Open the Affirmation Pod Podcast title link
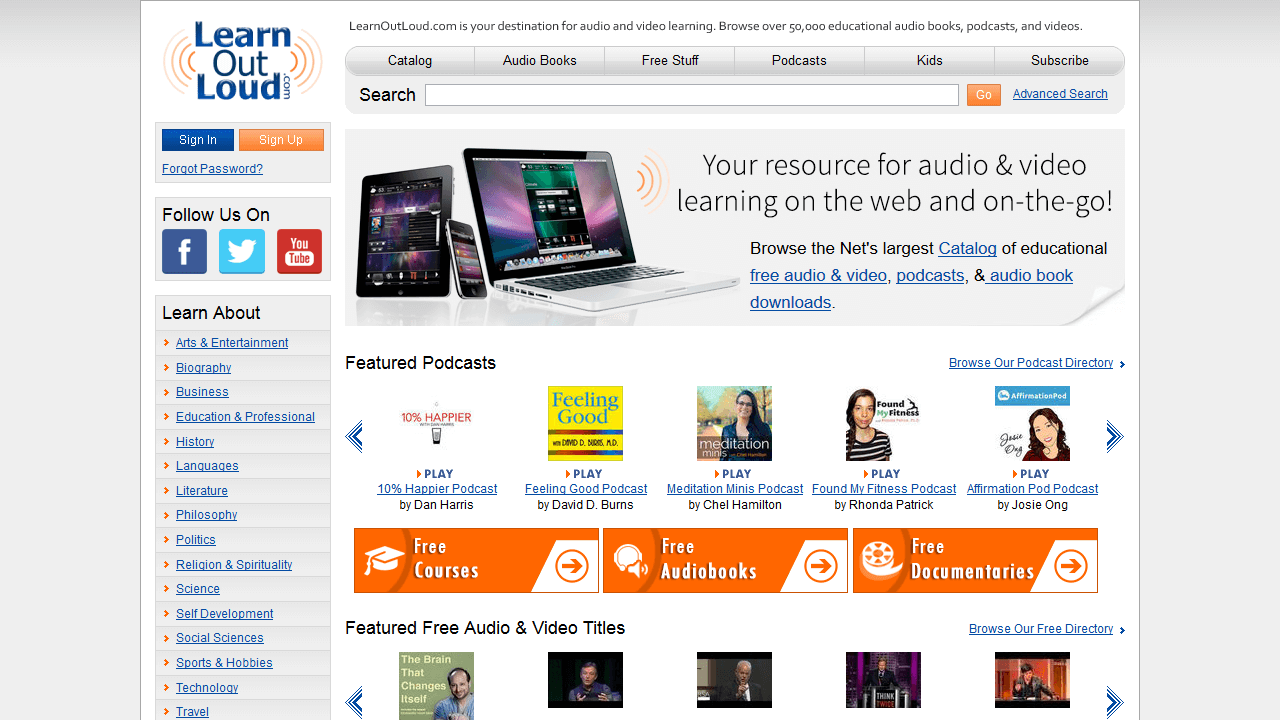Screen dimensions: 1280x720 [x=1032, y=489]
